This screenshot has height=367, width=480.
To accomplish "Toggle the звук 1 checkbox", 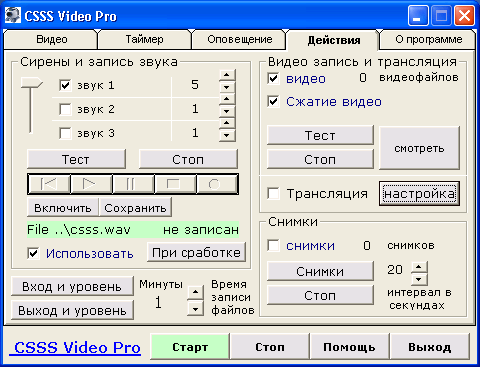I will (65, 85).
